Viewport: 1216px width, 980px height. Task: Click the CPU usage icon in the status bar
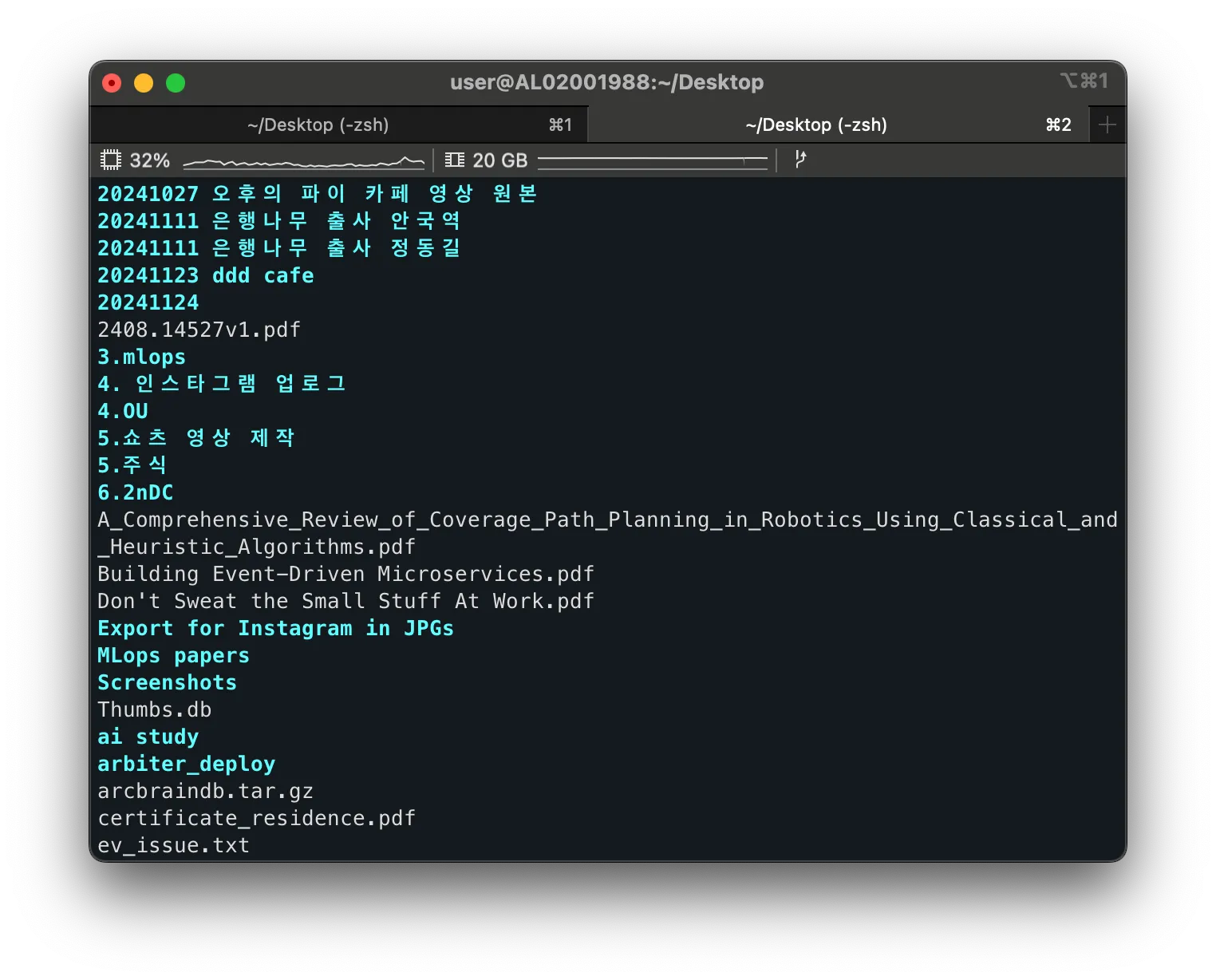pos(111,160)
